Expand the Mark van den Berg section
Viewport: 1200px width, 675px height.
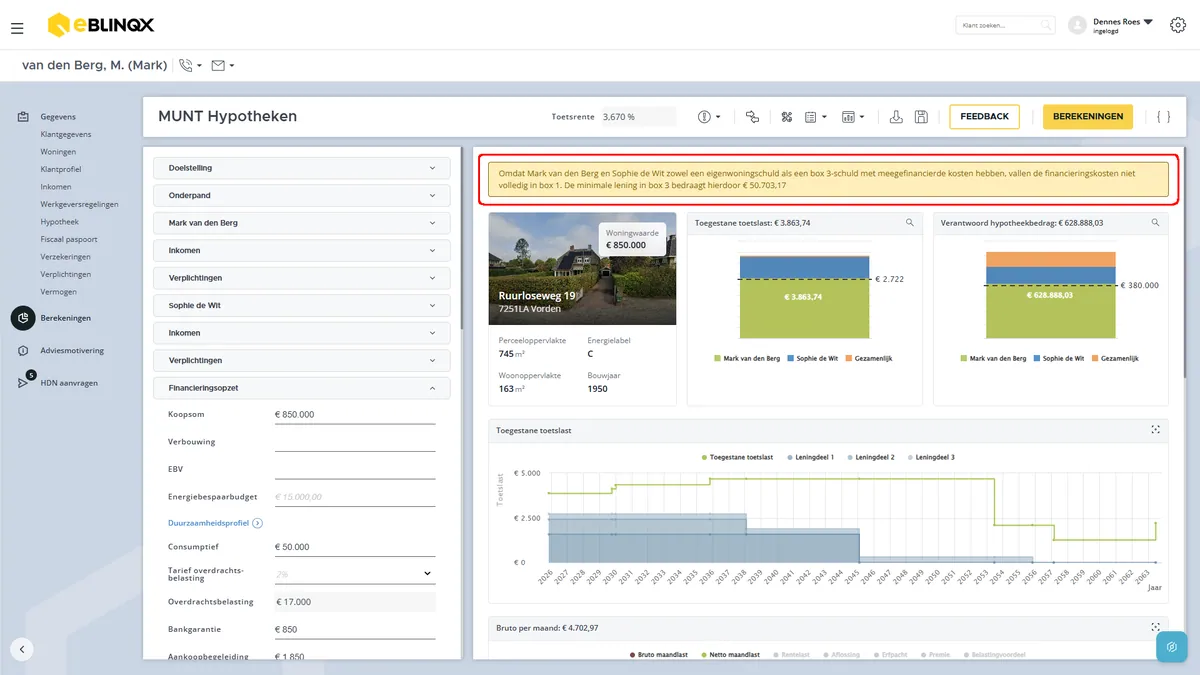pyautogui.click(x=302, y=223)
